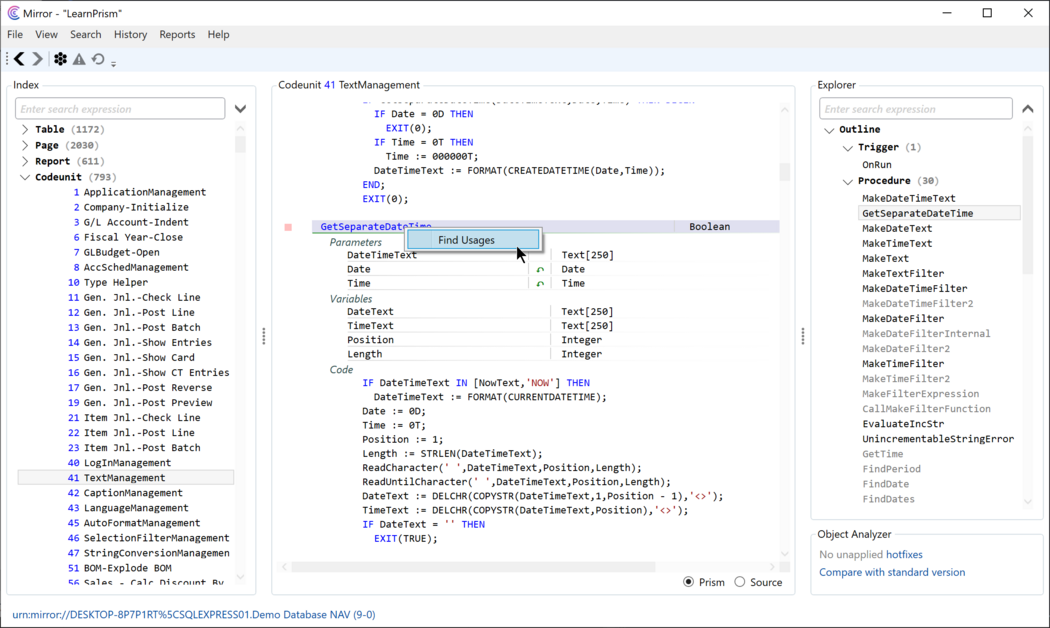Click the splitter grip between code and Explorer

[803, 336]
